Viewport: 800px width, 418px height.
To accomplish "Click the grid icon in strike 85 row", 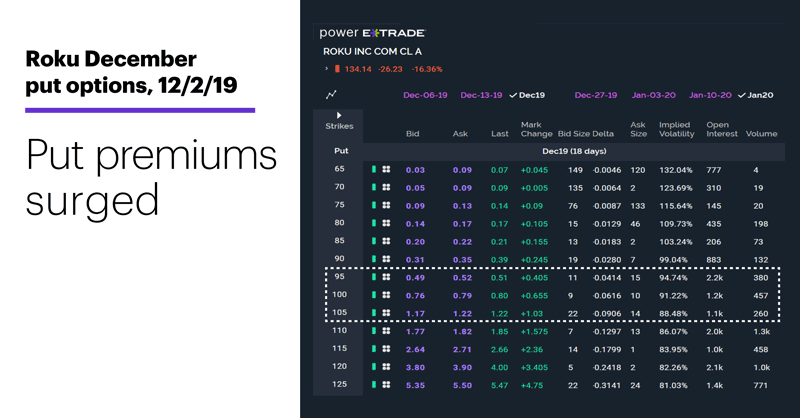I will [386, 241].
